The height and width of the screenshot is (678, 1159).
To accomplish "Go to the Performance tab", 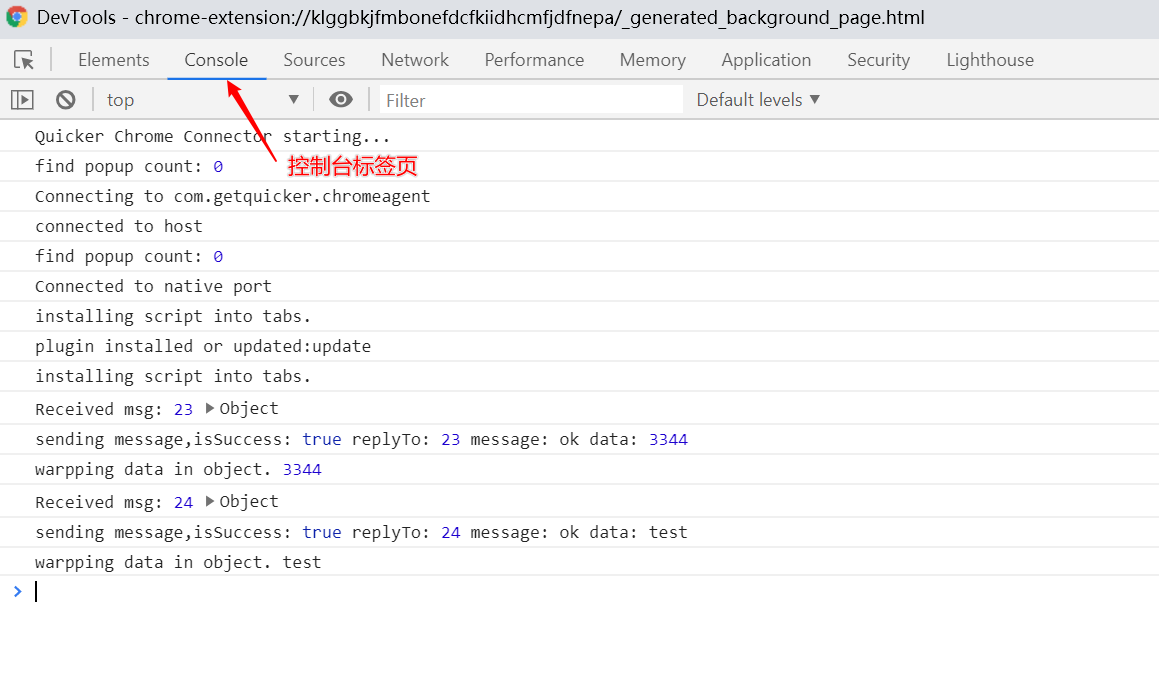I will (x=534, y=60).
